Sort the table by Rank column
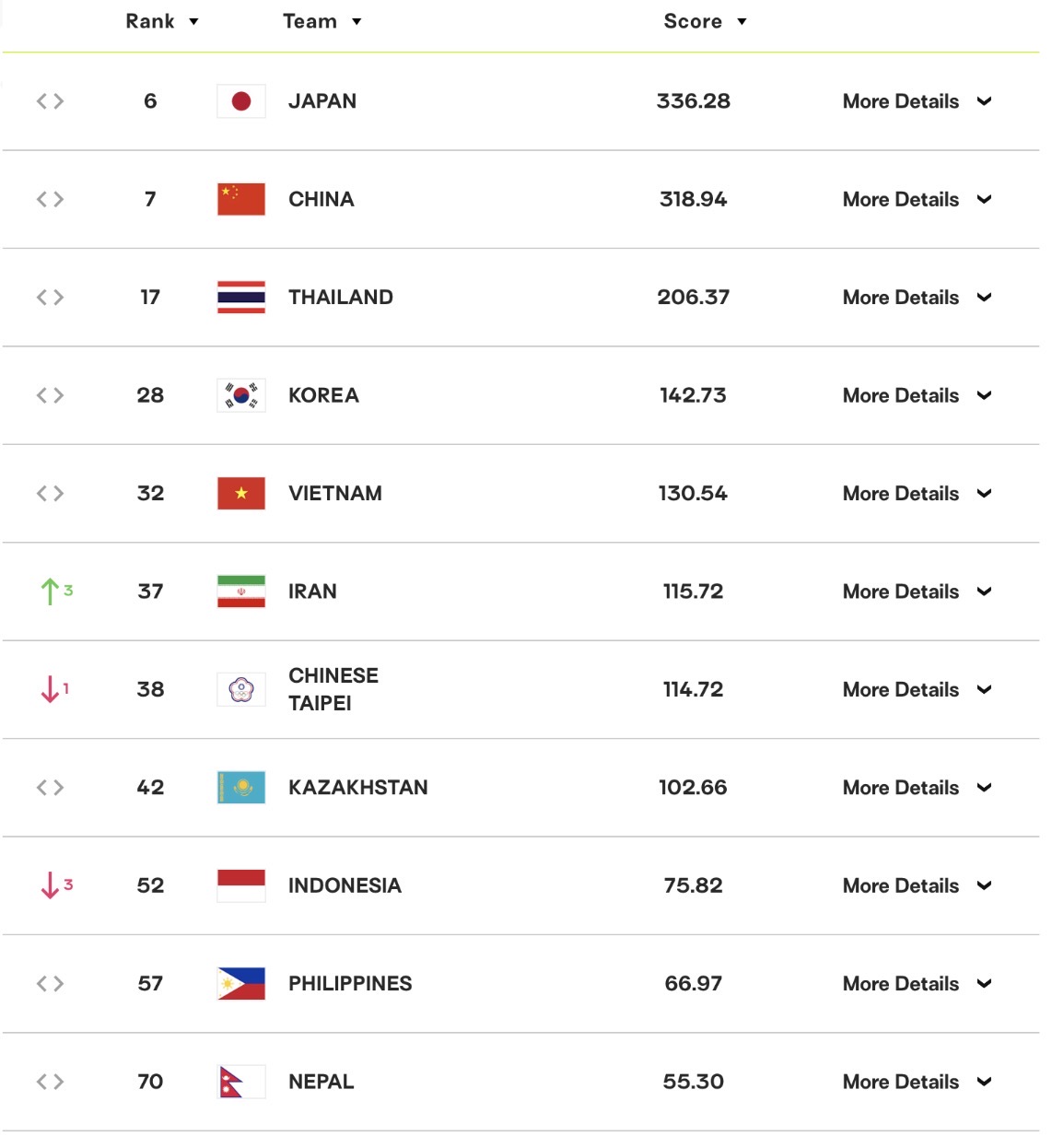The image size is (1052, 1148). tap(162, 21)
